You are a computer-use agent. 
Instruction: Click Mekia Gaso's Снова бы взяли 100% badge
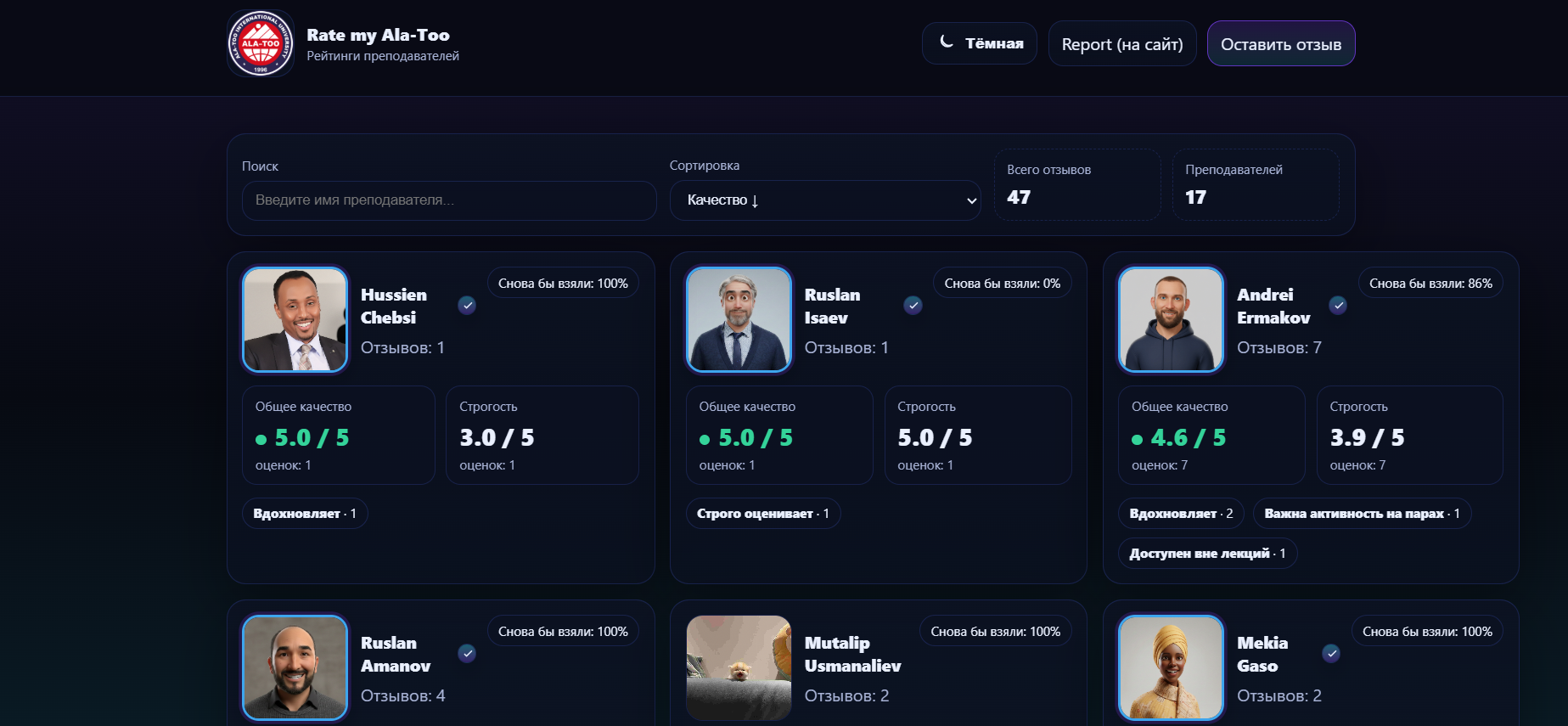coord(1427,632)
